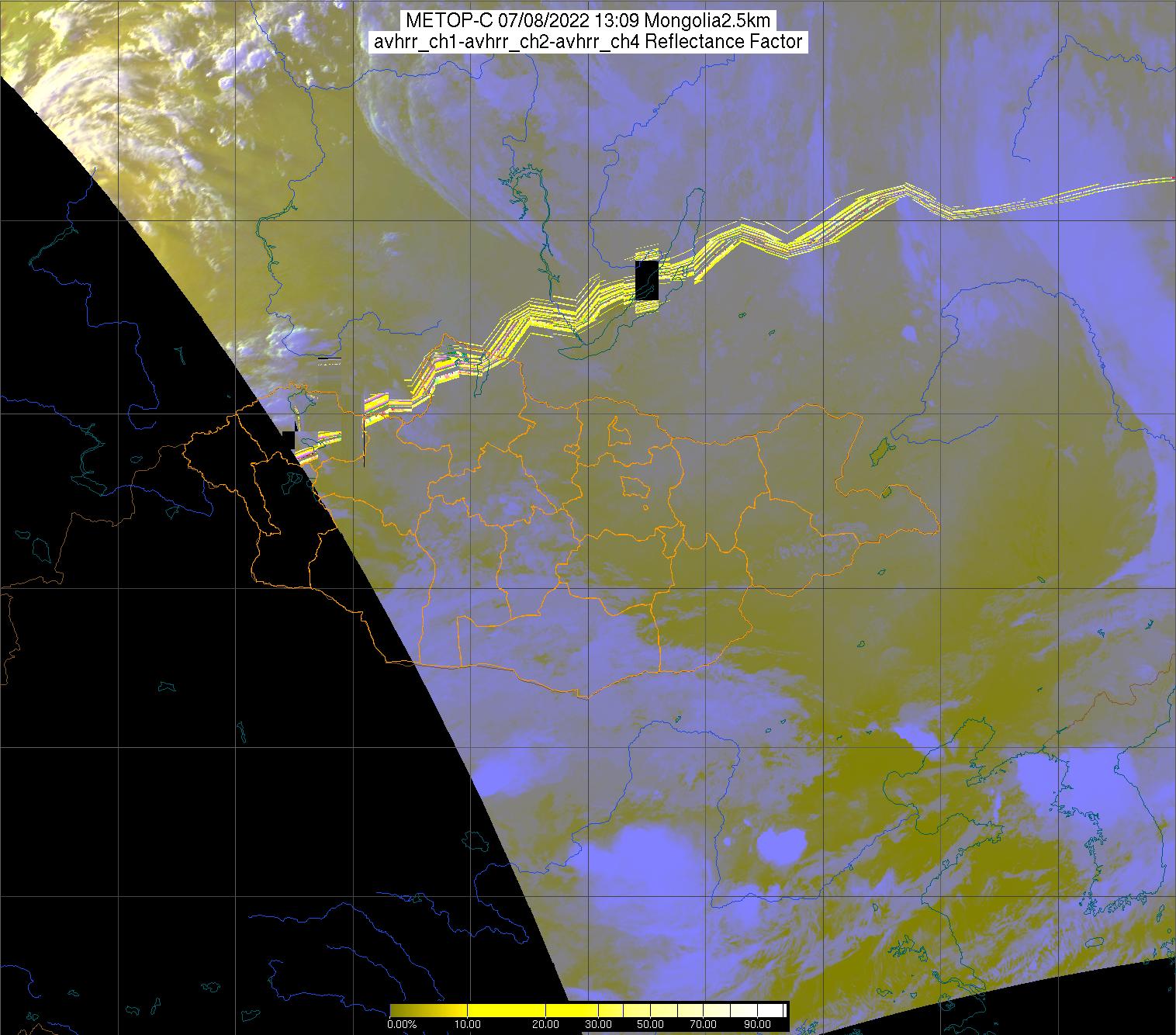Screen dimensions: 1176x1035
Task: Click the 'avhrr_ch1-avhrr_ch2-avhrr_ch4 Reflectance Factor' label
Action: point(588,42)
